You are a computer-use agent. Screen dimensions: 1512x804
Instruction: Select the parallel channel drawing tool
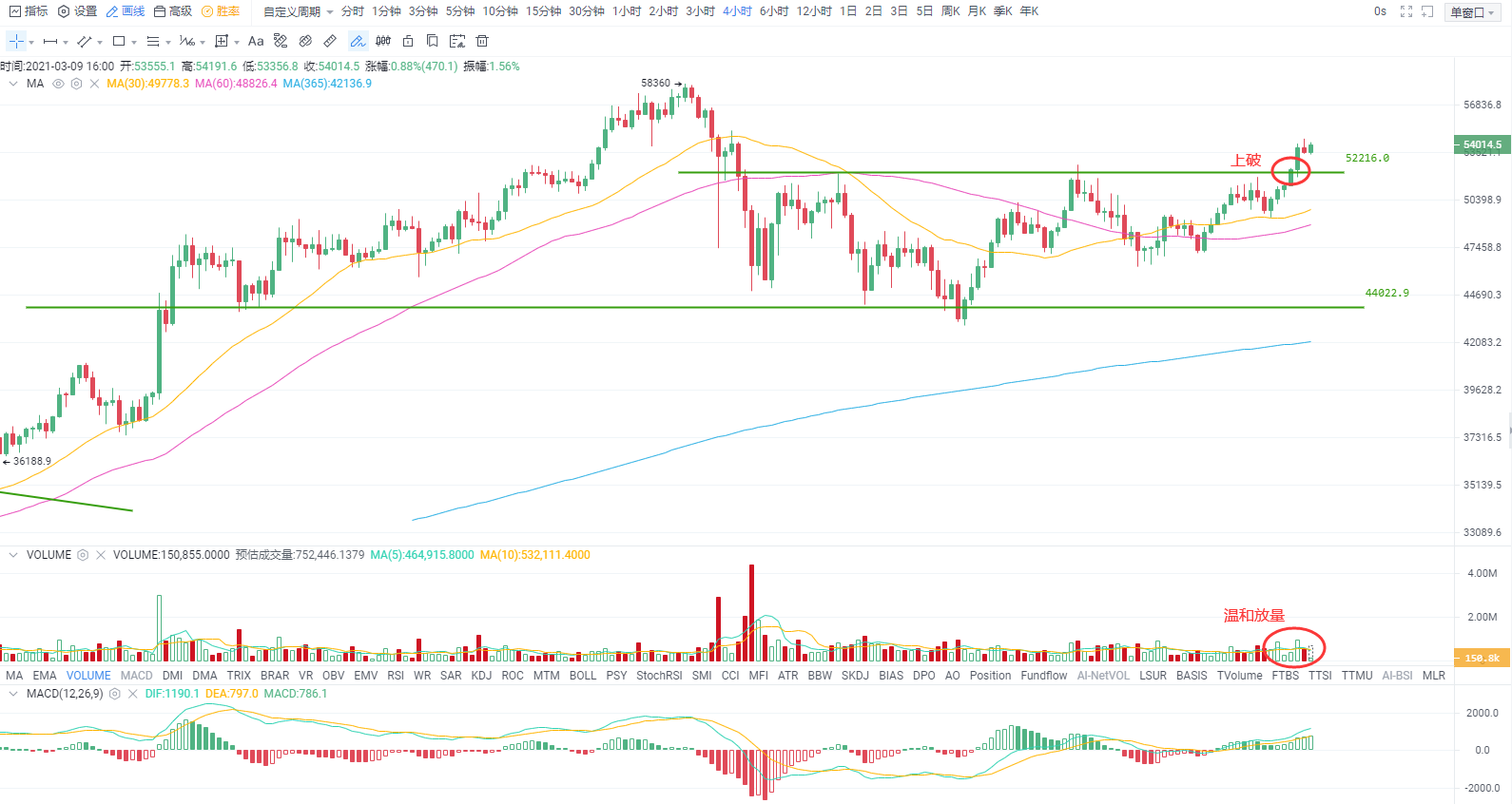click(x=85, y=41)
